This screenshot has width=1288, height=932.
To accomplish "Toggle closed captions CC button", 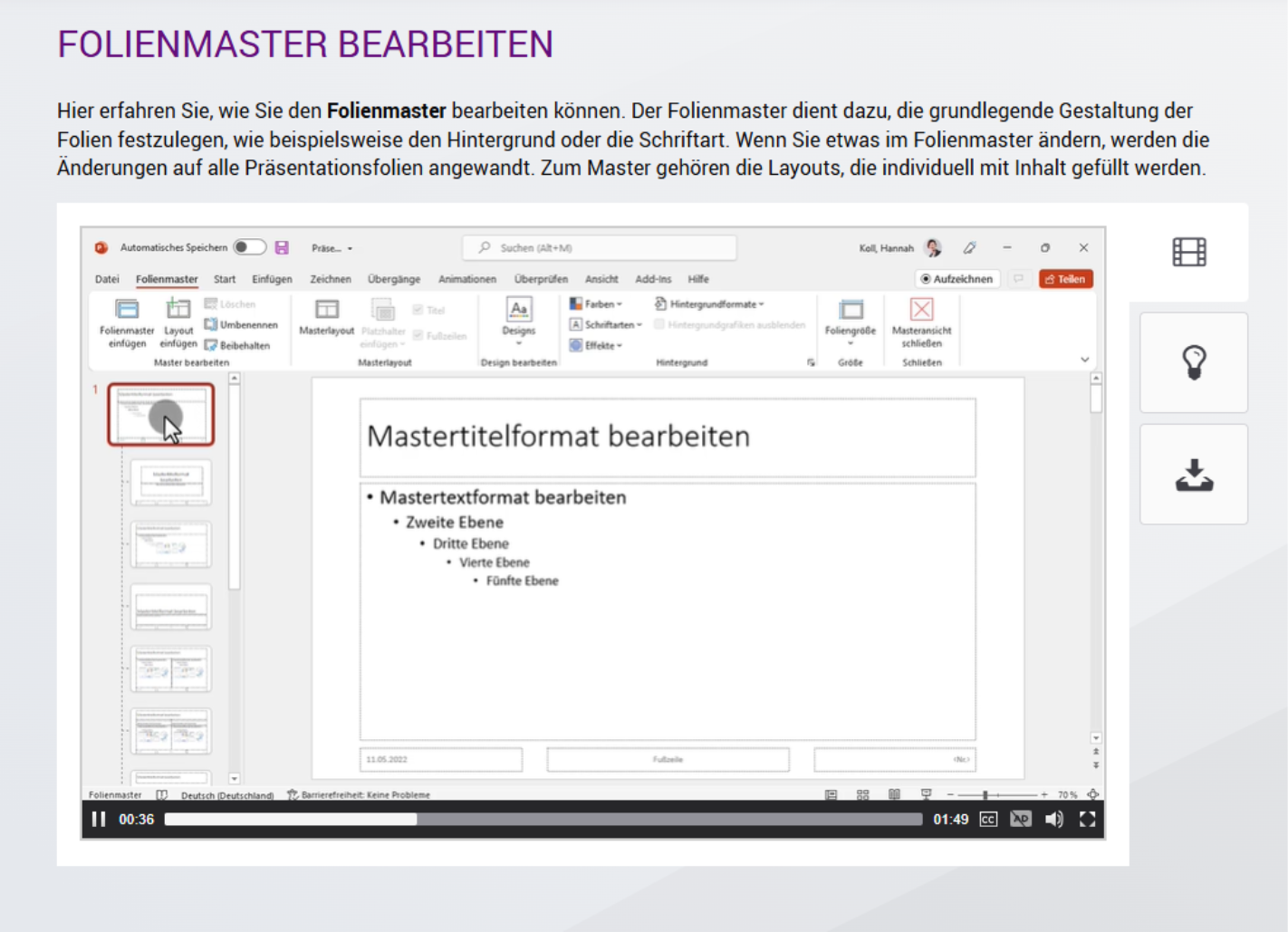I will point(988,820).
